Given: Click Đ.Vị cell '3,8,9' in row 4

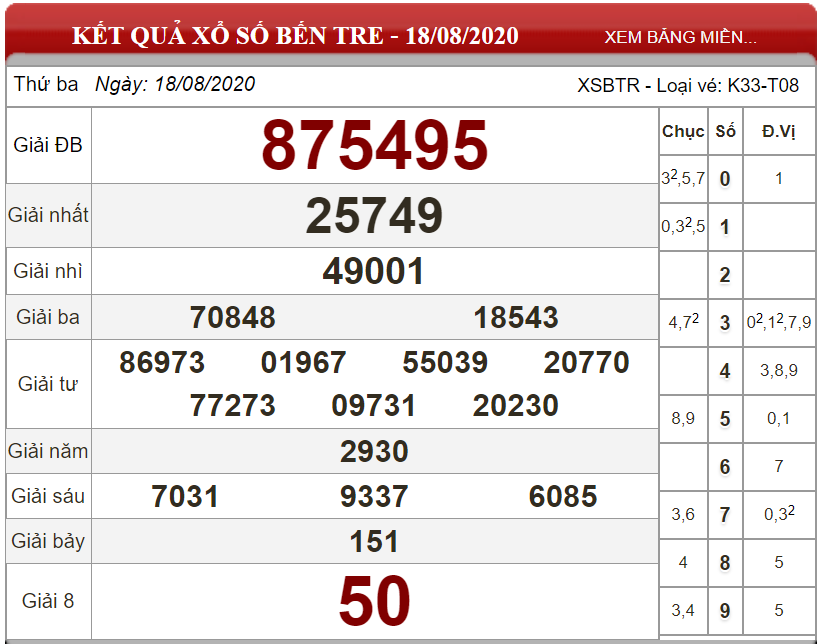Looking at the screenshot, I should click(x=779, y=371).
